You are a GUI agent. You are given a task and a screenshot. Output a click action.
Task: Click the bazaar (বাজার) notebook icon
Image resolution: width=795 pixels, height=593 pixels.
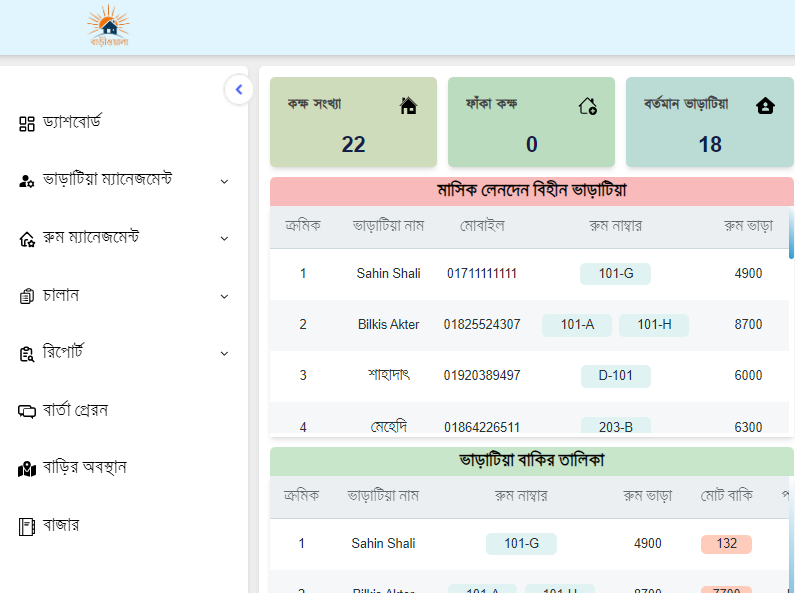pos(27,526)
